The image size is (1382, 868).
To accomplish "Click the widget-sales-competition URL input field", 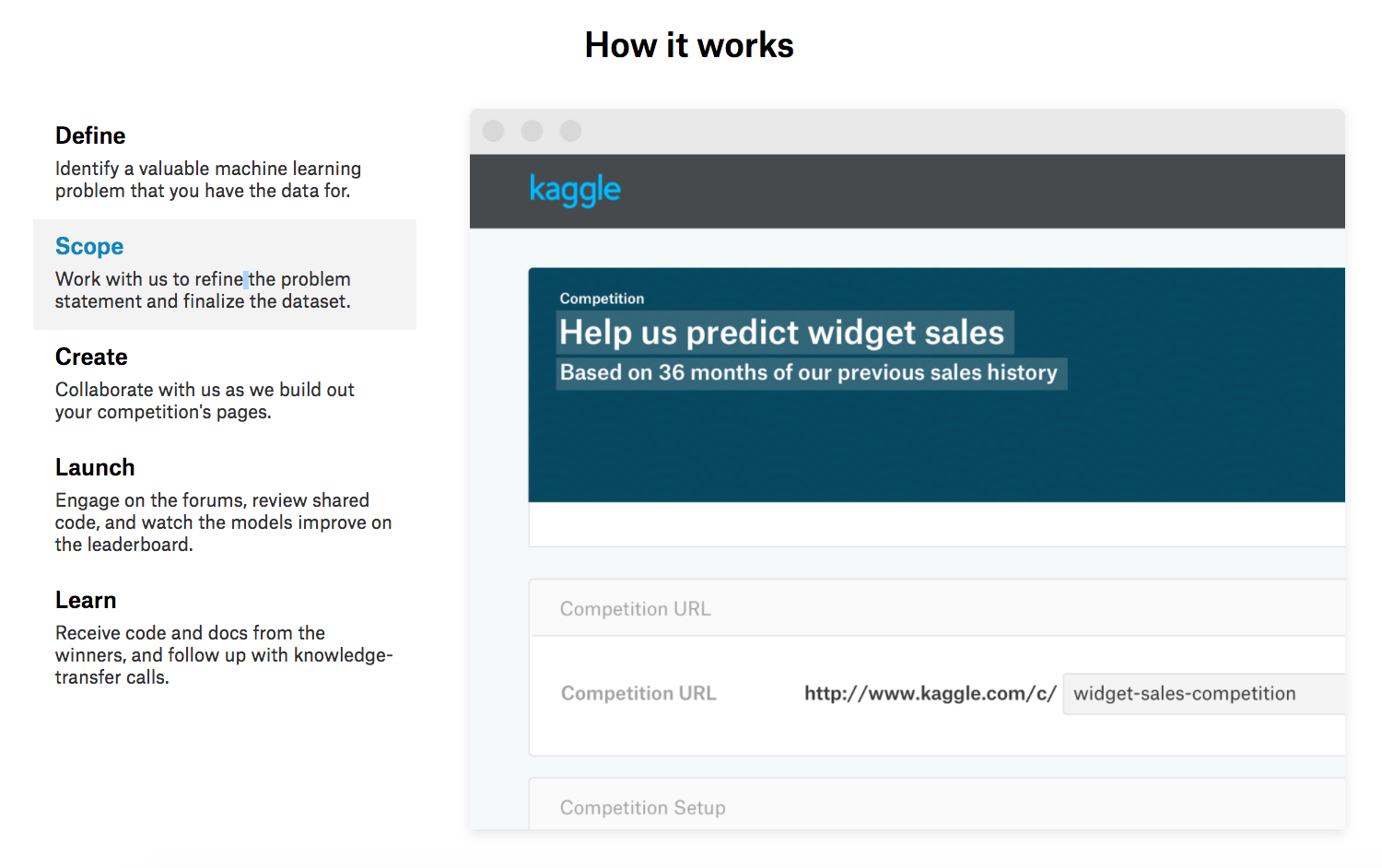I will click(1204, 694).
